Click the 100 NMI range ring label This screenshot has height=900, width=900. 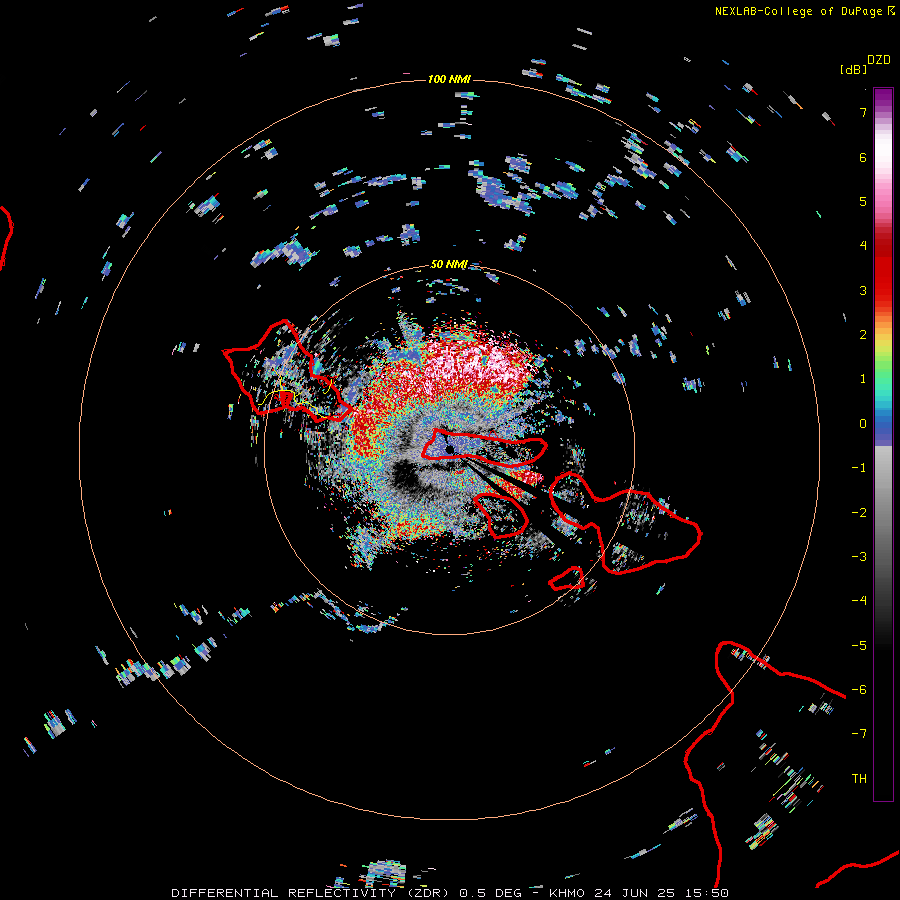pyautogui.click(x=449, y=79)
